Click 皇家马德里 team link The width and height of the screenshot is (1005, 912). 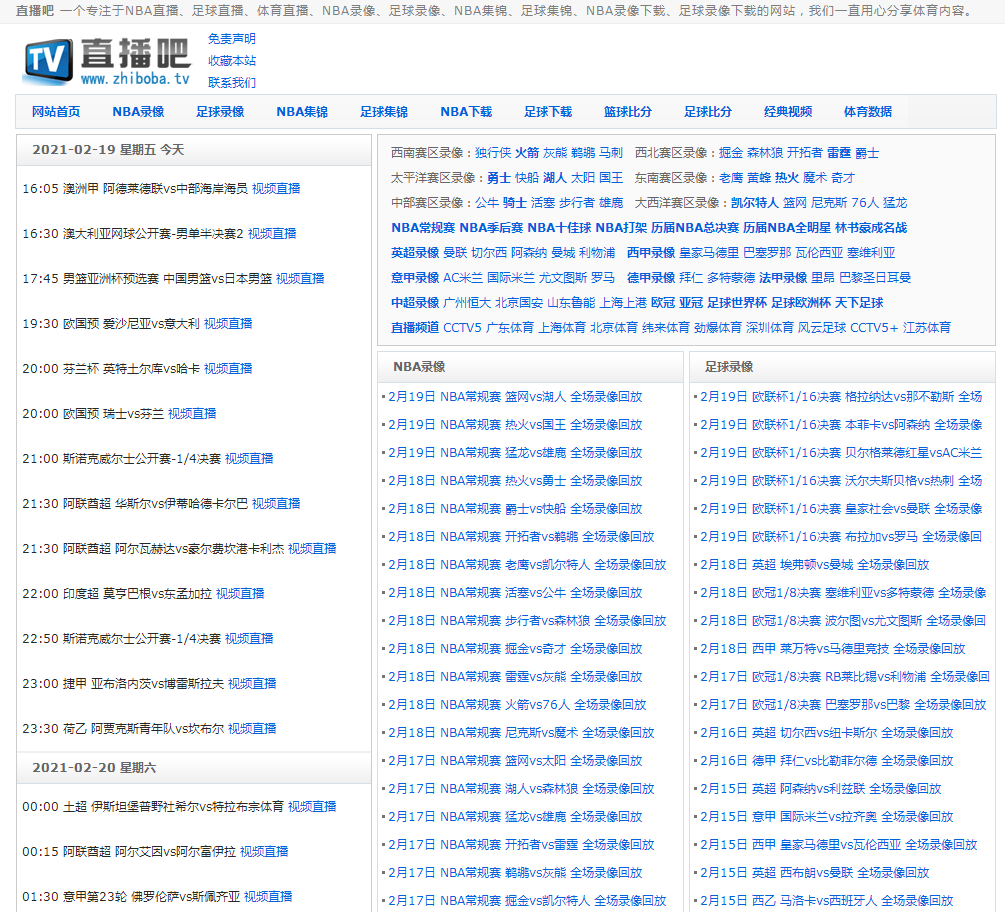click(709, 253)
